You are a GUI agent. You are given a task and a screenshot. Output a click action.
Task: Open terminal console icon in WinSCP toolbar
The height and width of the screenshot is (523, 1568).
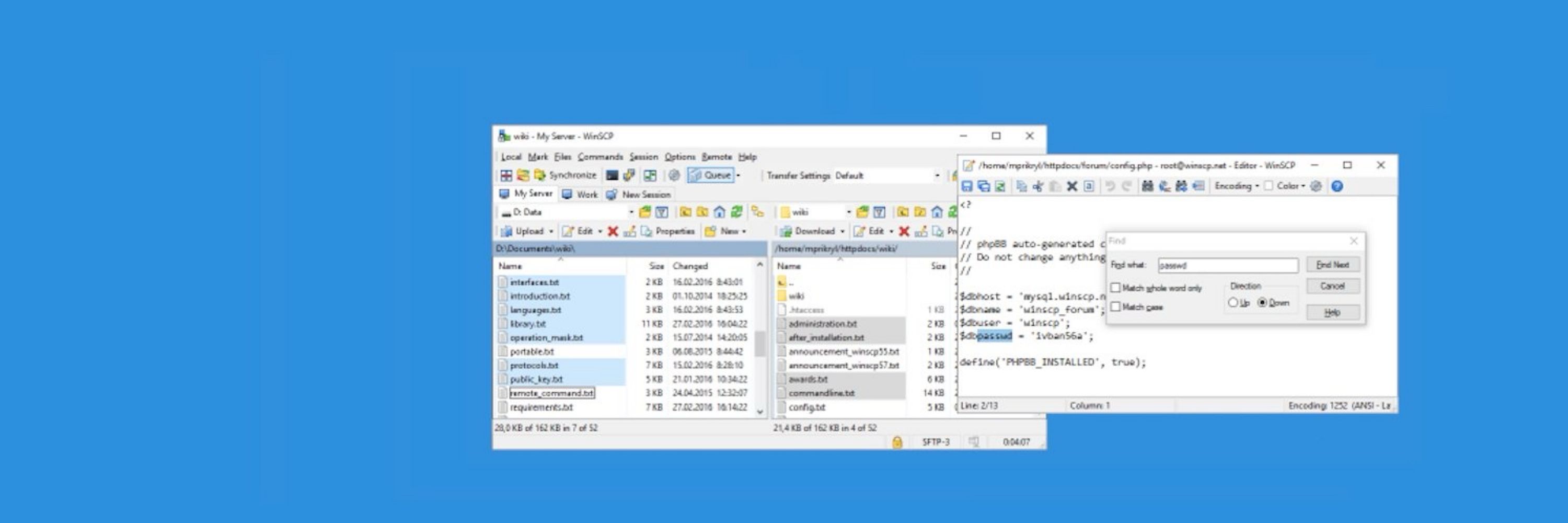[x=613, y=175]
